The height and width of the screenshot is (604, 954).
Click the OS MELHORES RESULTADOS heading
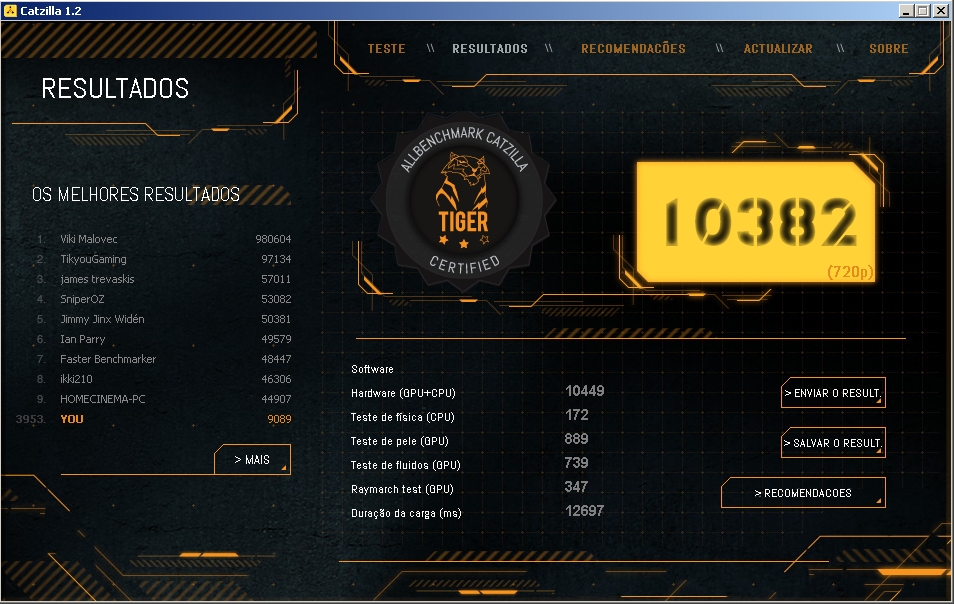pyautogui.click(x=136, y=195)
